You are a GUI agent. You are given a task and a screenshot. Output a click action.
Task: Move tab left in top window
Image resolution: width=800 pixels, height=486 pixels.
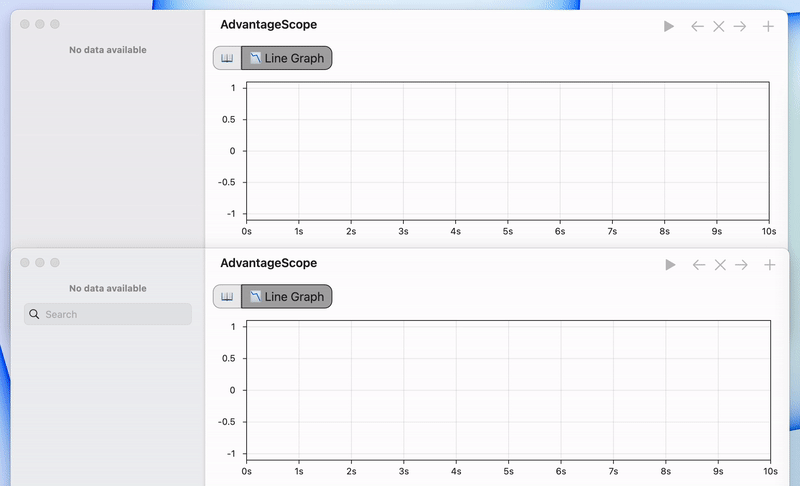[x=697, y=26]
